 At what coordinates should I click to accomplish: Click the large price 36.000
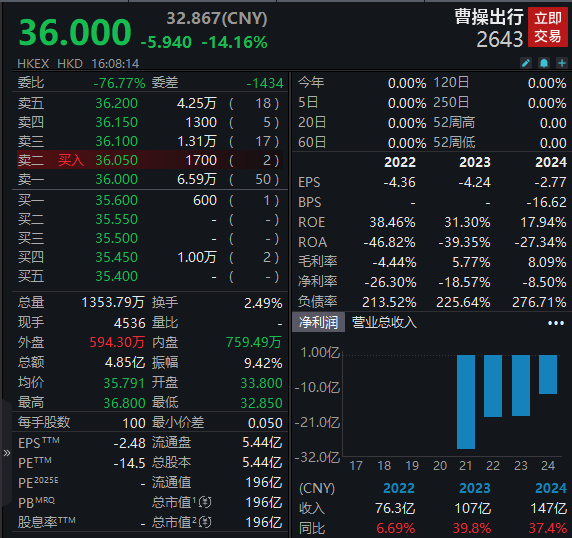[75, 32]
